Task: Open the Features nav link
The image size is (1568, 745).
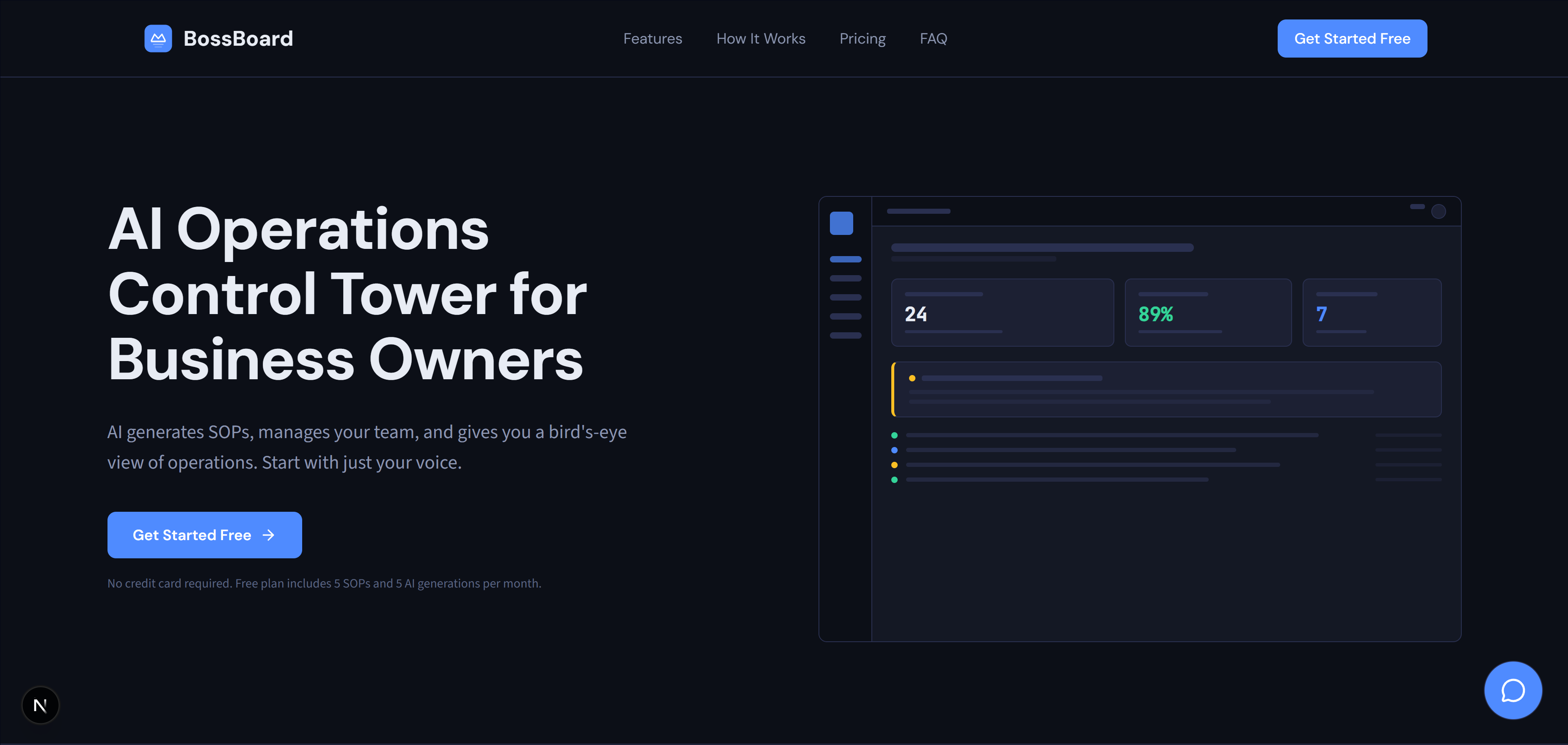Action: [x=653, y=39]
